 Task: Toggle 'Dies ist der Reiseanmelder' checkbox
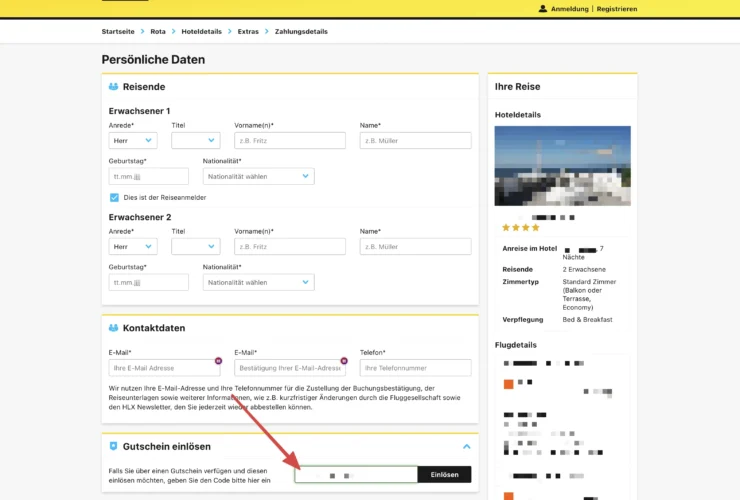coord(114,197)
